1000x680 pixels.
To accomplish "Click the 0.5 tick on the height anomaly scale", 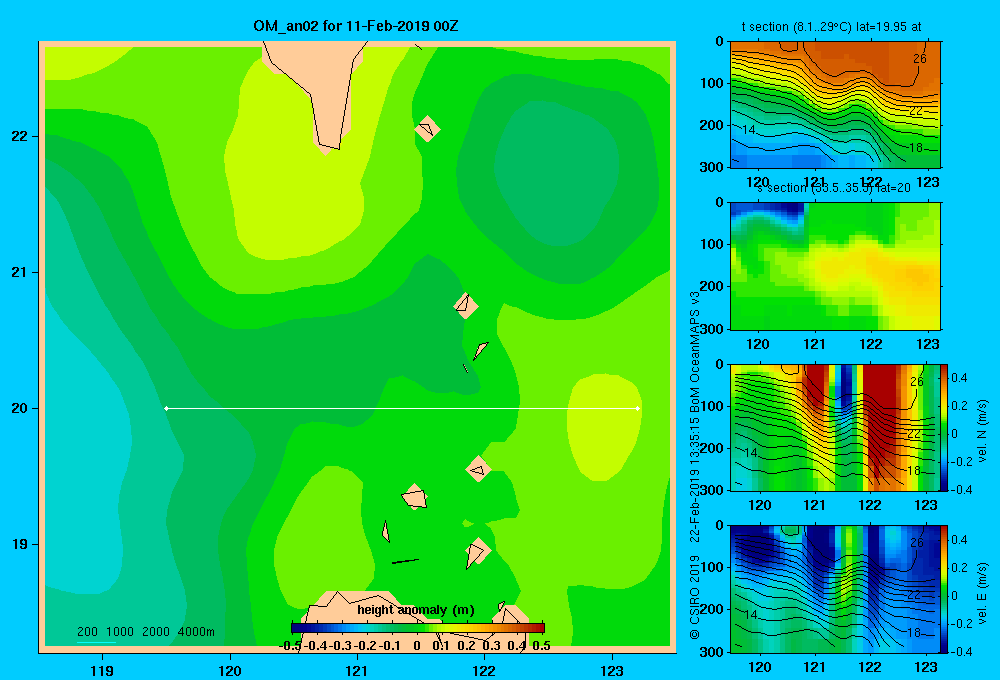I will pos(541,646).
